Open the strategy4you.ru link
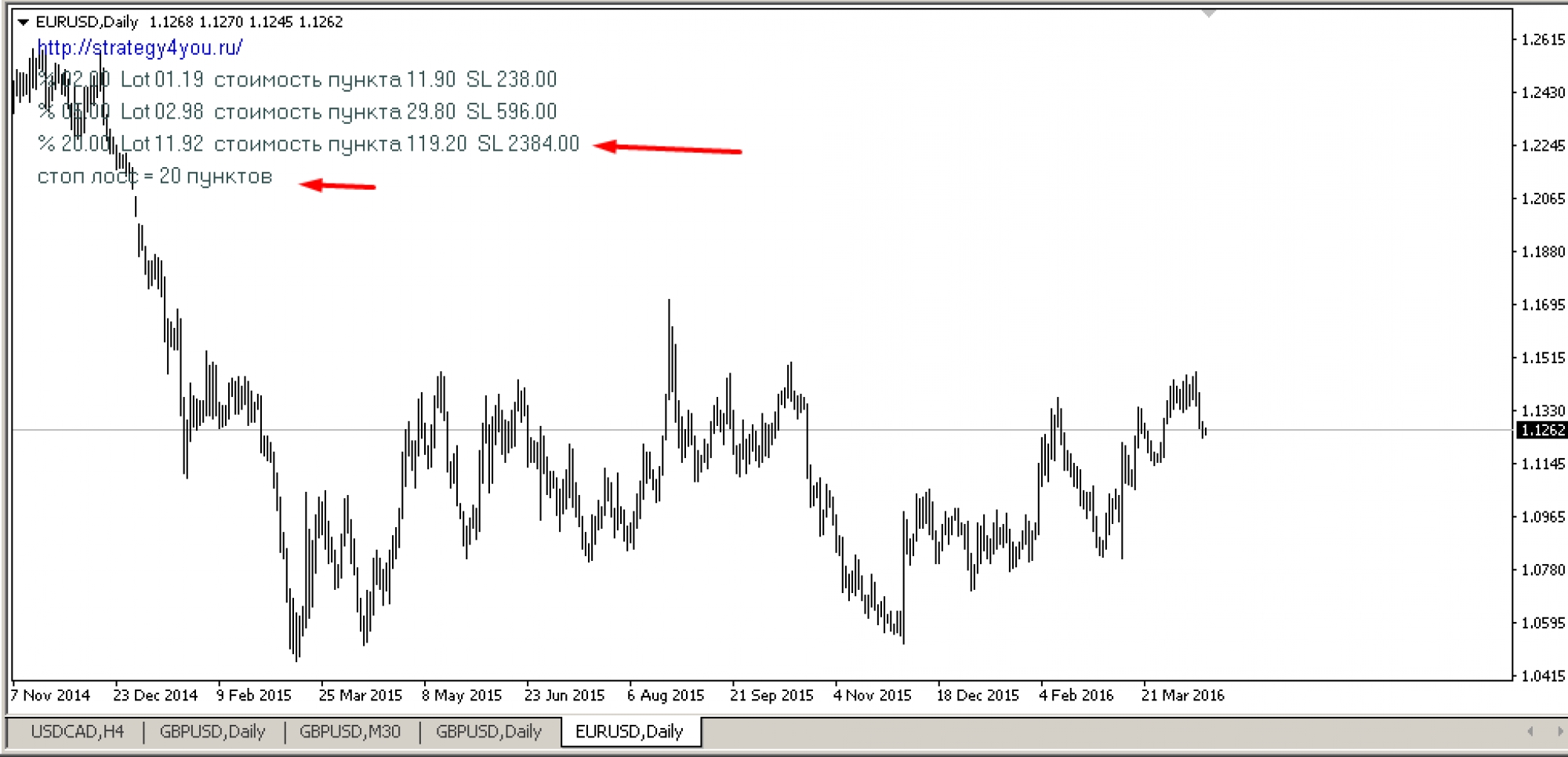 pyautogui.click(x=140, y=48)
